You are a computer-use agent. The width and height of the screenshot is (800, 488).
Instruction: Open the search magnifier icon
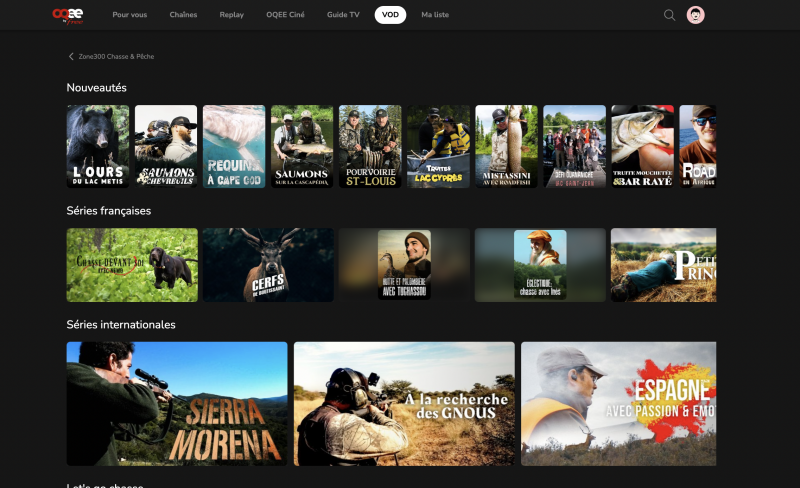[x=669, y=15]
